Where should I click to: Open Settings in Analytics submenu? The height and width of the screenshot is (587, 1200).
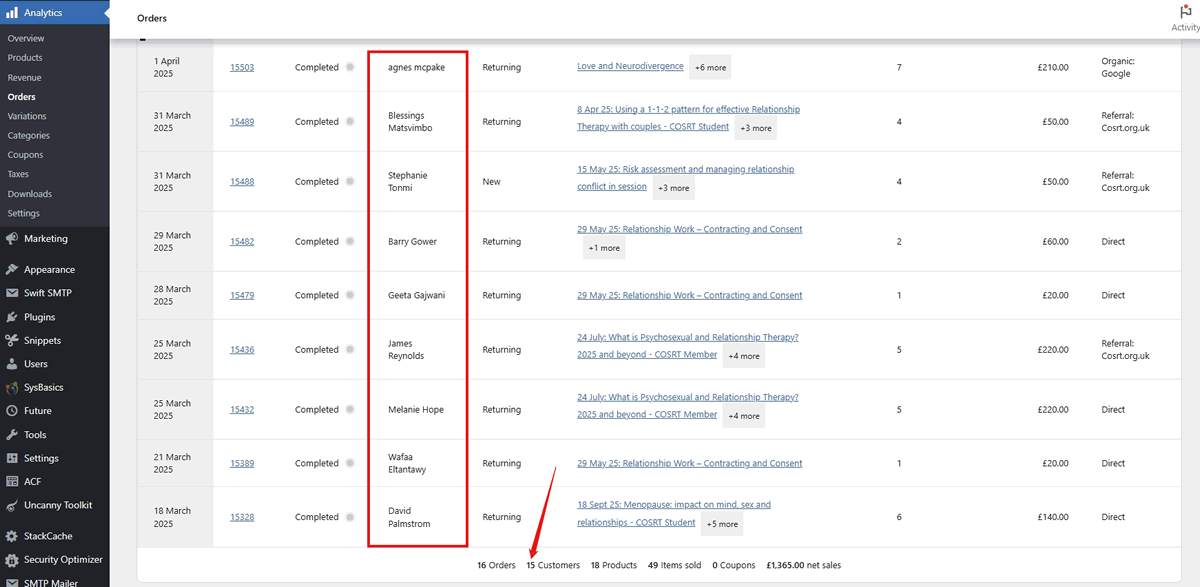click(x=24, y=214)
